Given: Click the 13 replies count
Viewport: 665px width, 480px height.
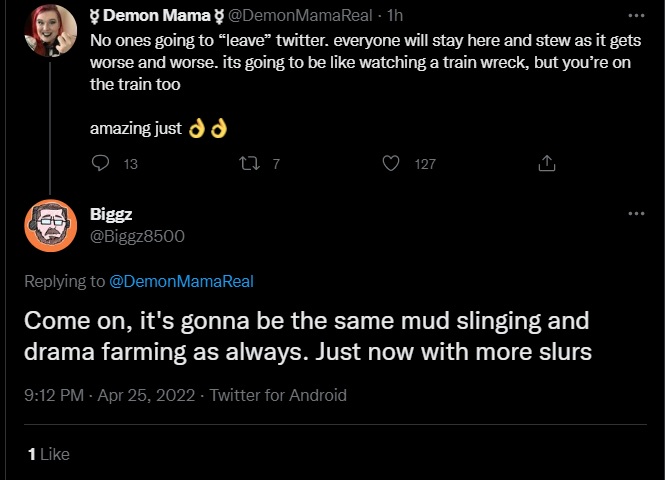Looking at the screenshot, I should (131, 164).
